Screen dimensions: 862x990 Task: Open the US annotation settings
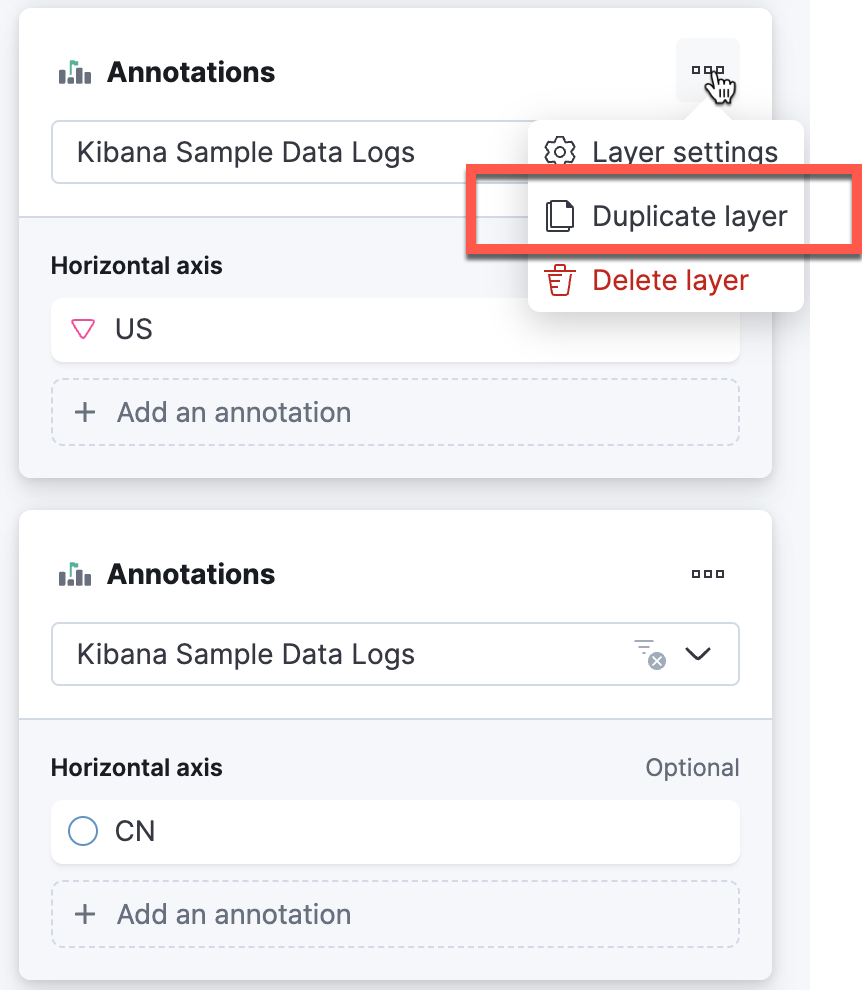tap(395, 330)
